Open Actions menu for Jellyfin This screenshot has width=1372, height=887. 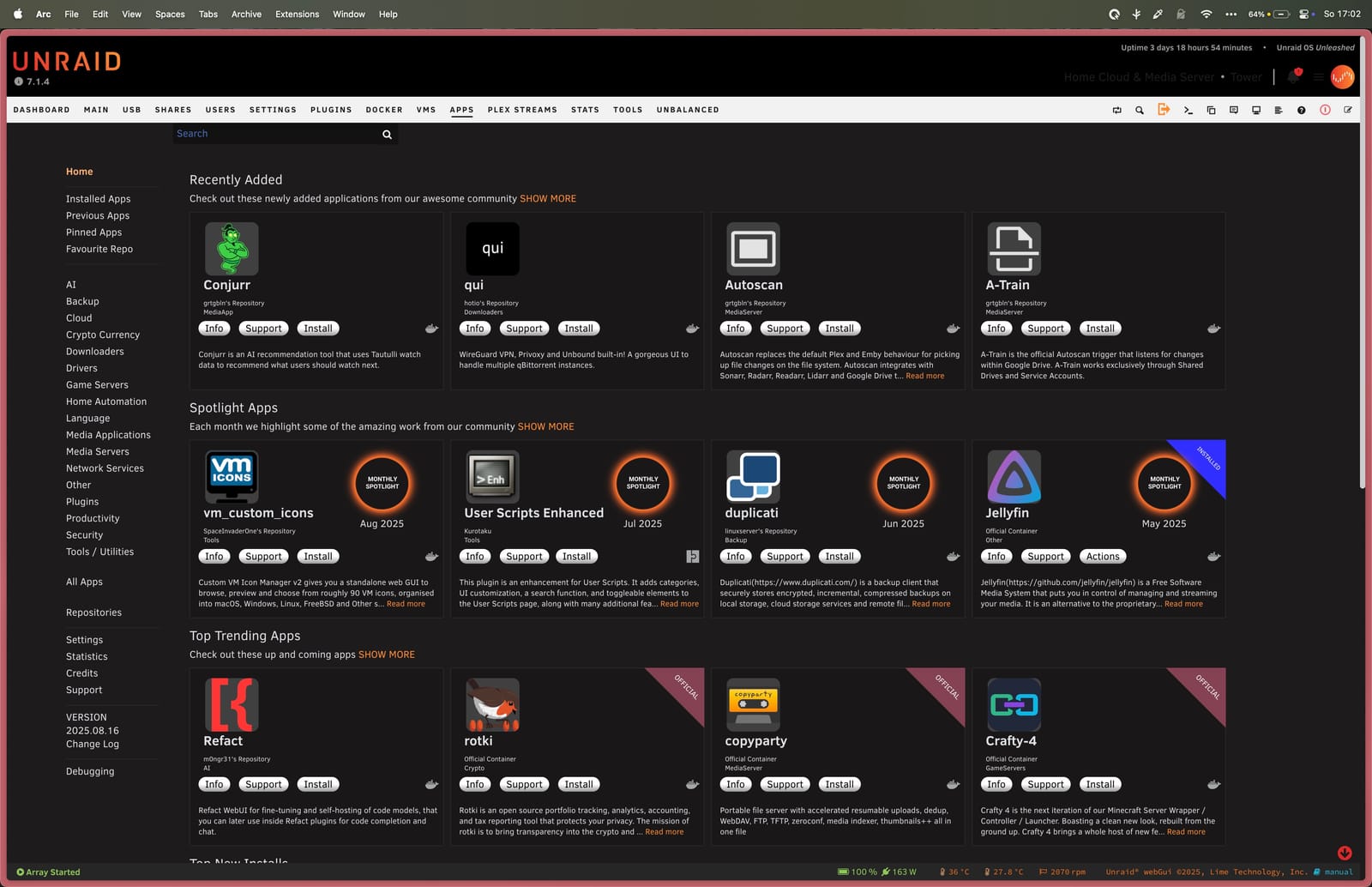(1102, 557)
